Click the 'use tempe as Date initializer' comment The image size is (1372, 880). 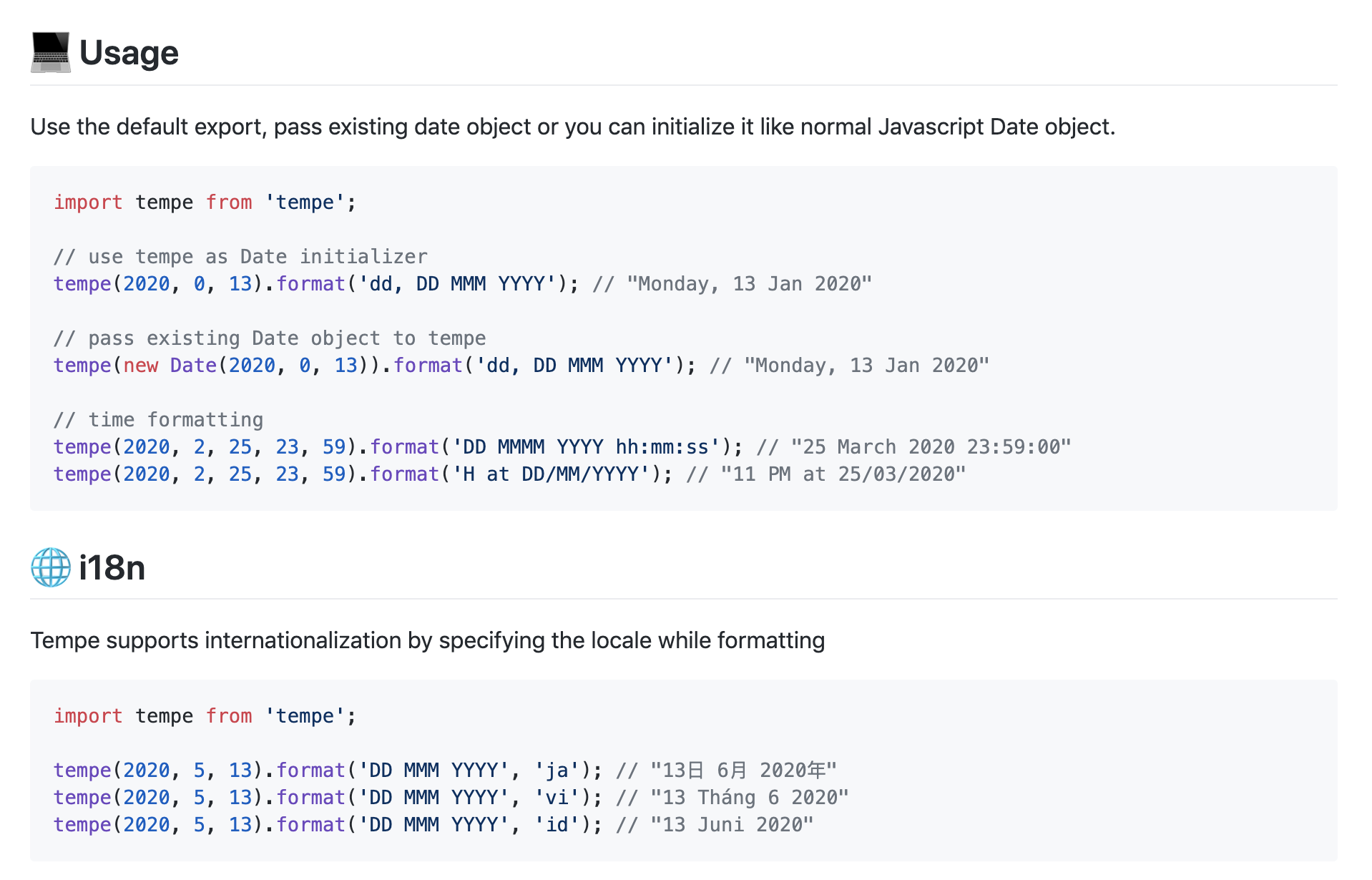(241, 257)
